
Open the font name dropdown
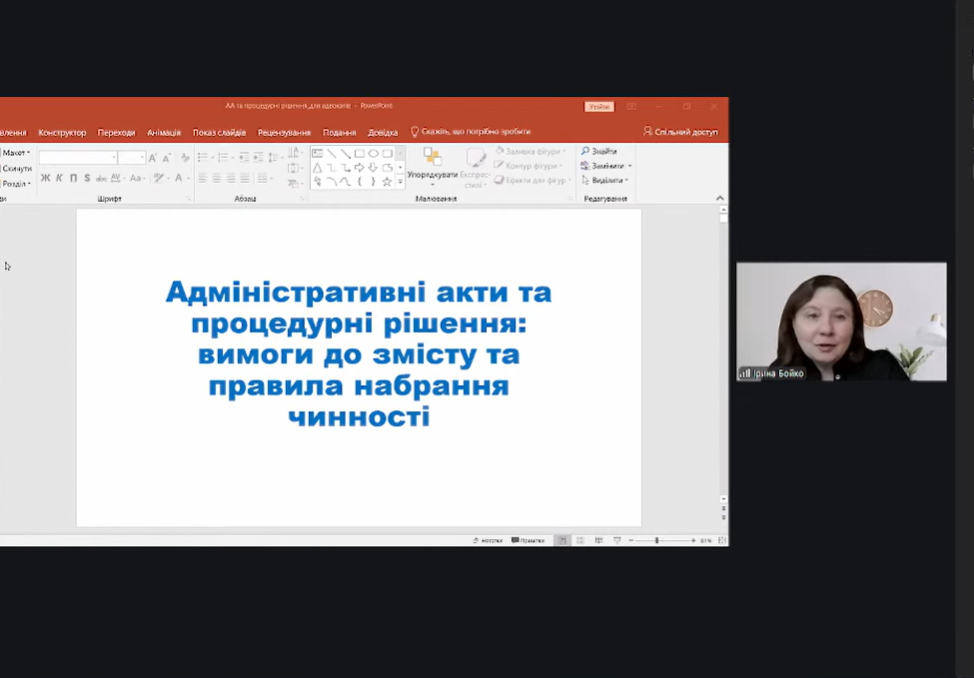pos(114,157)
